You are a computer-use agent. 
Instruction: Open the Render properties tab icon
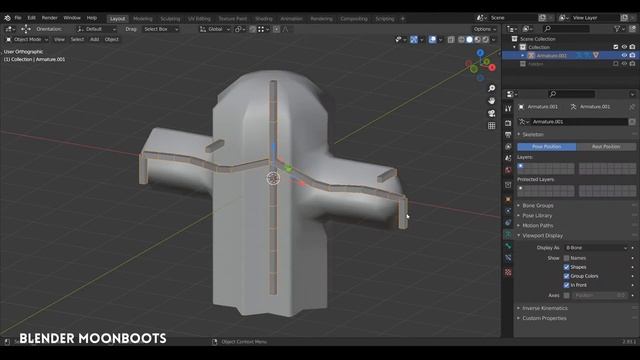click(508, 123)
